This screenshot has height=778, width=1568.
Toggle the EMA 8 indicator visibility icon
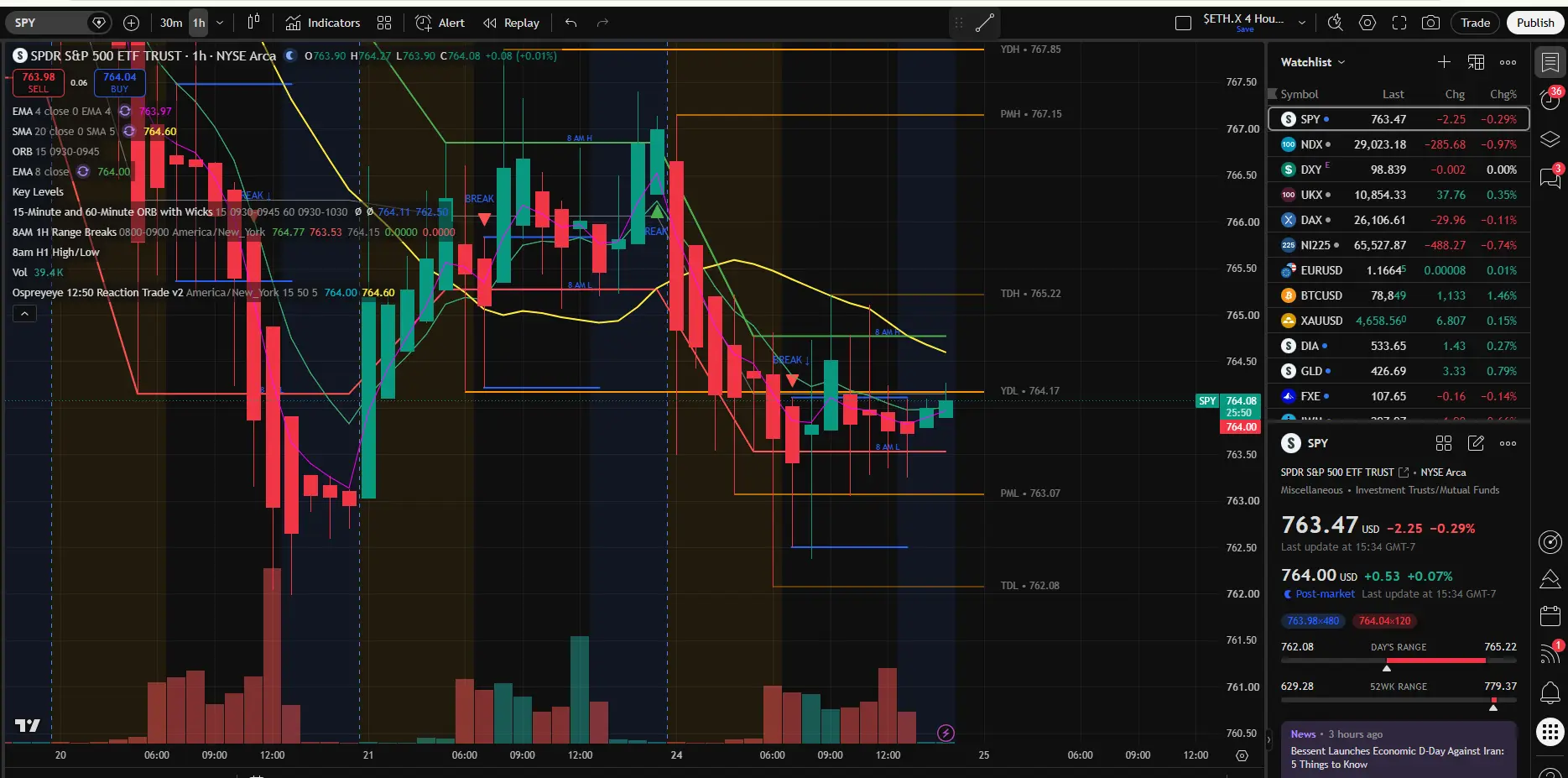click(x=83, y=171)
